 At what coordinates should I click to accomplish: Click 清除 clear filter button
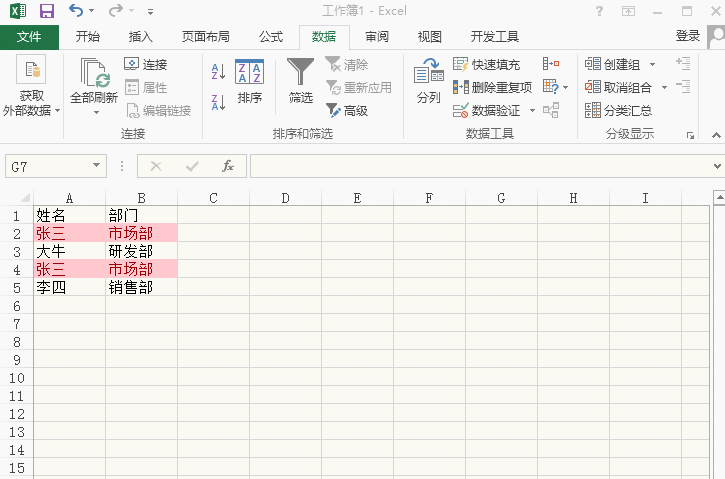(x=347, y=64)
